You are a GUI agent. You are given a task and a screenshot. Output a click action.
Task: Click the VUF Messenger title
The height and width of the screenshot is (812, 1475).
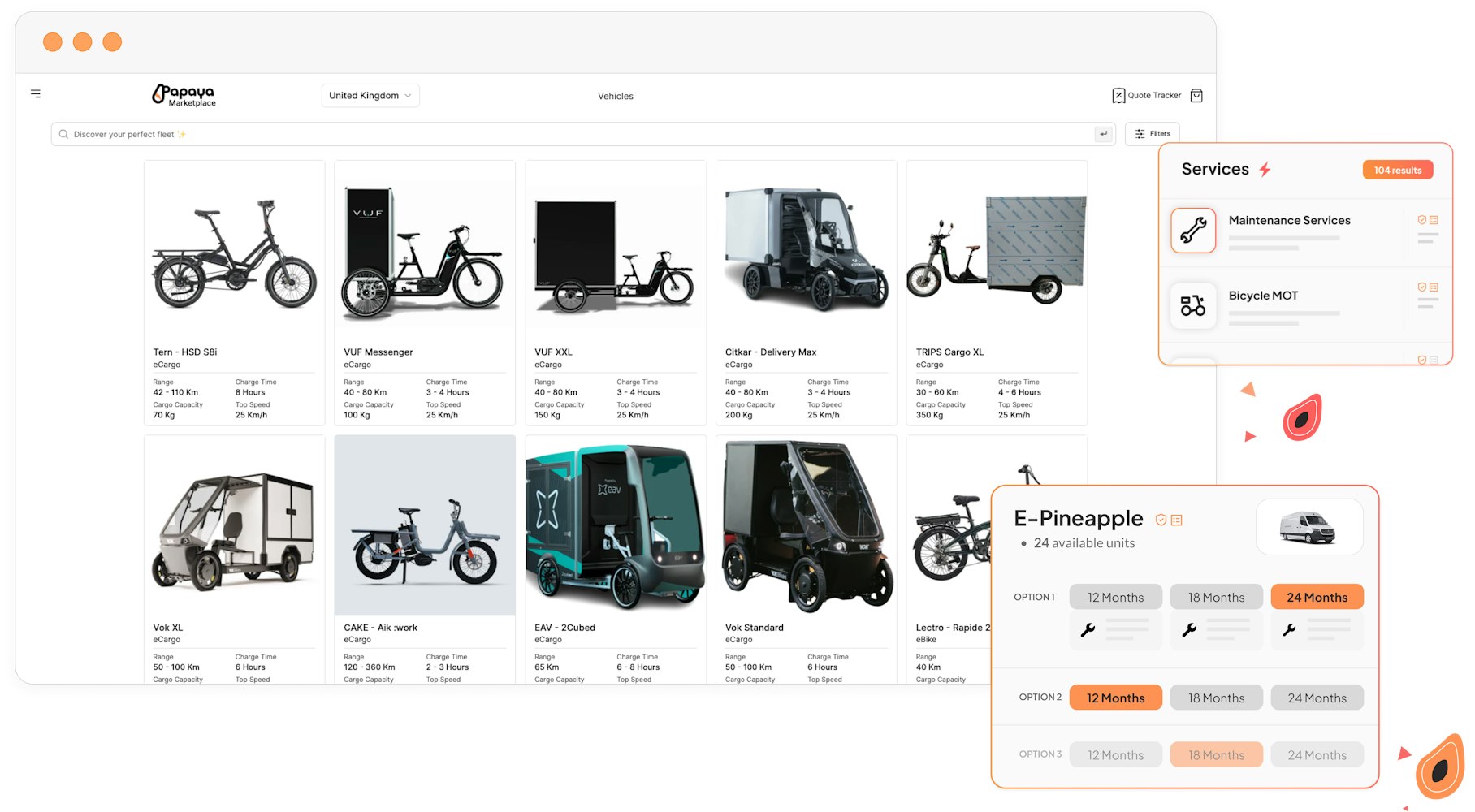(378, 352)
